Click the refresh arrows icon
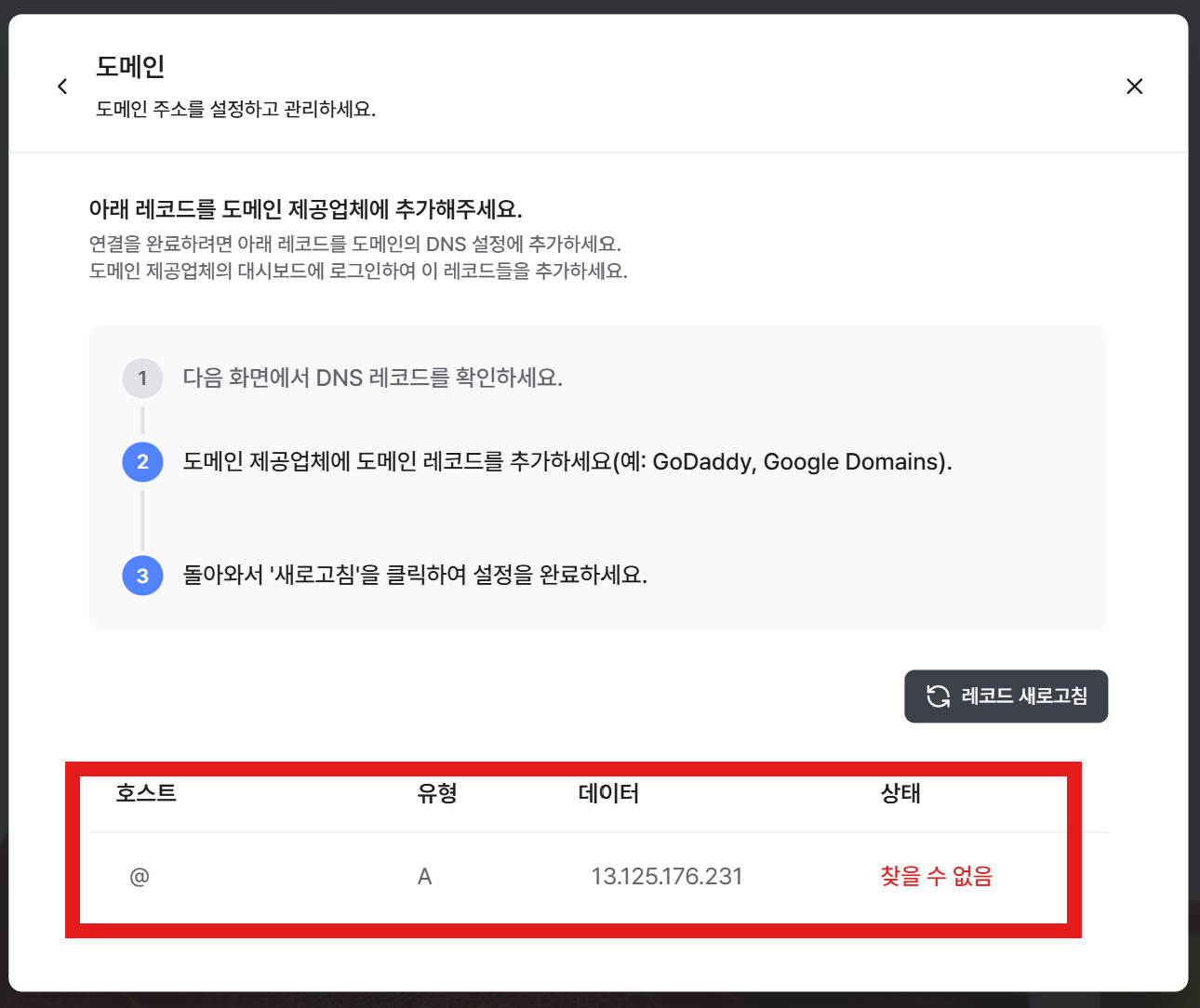Viewport: 1200px width, 1008px height. pyautogui.click(x=938, y=696)
